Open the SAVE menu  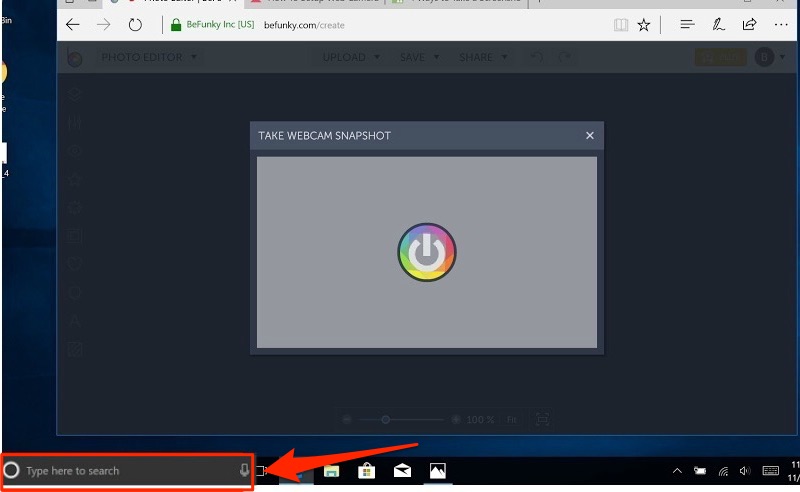pyautogui.click(x=419, y=57)
